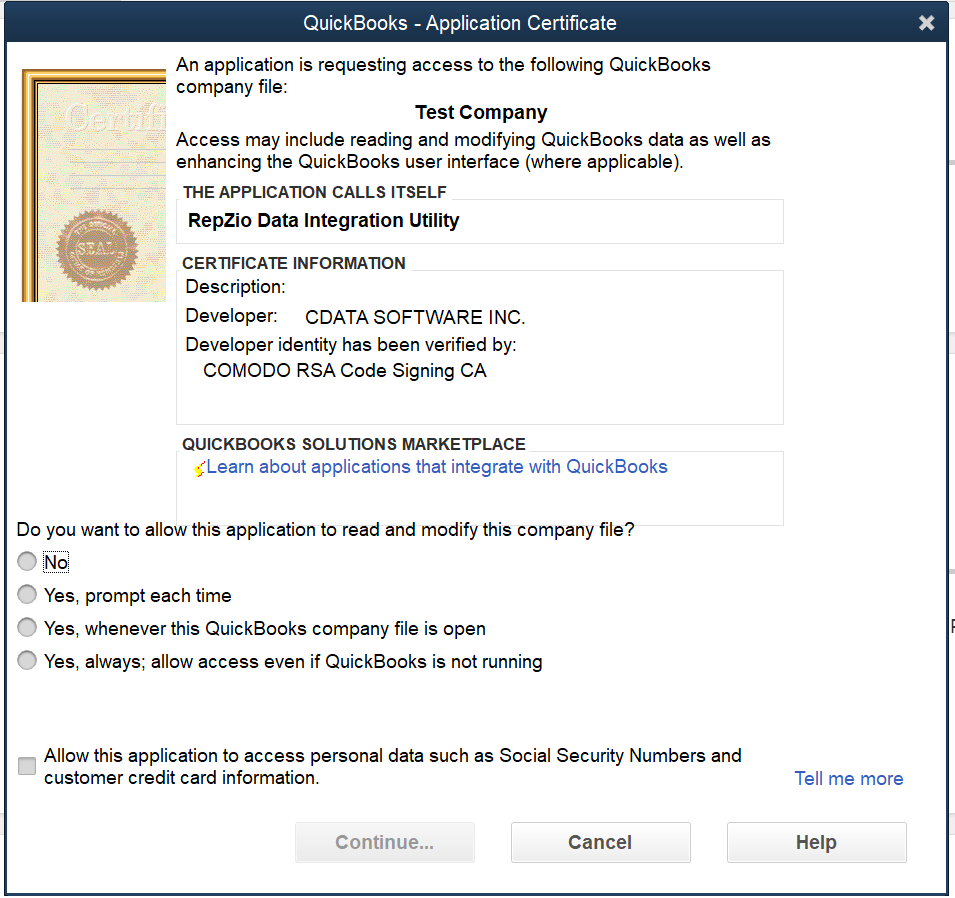This screenshot has width=955, height=898.
Task: Click the "QUICKBOOKS SOLUTIONS MARKETPLACE" heading
Action: [x=354, y=444]
